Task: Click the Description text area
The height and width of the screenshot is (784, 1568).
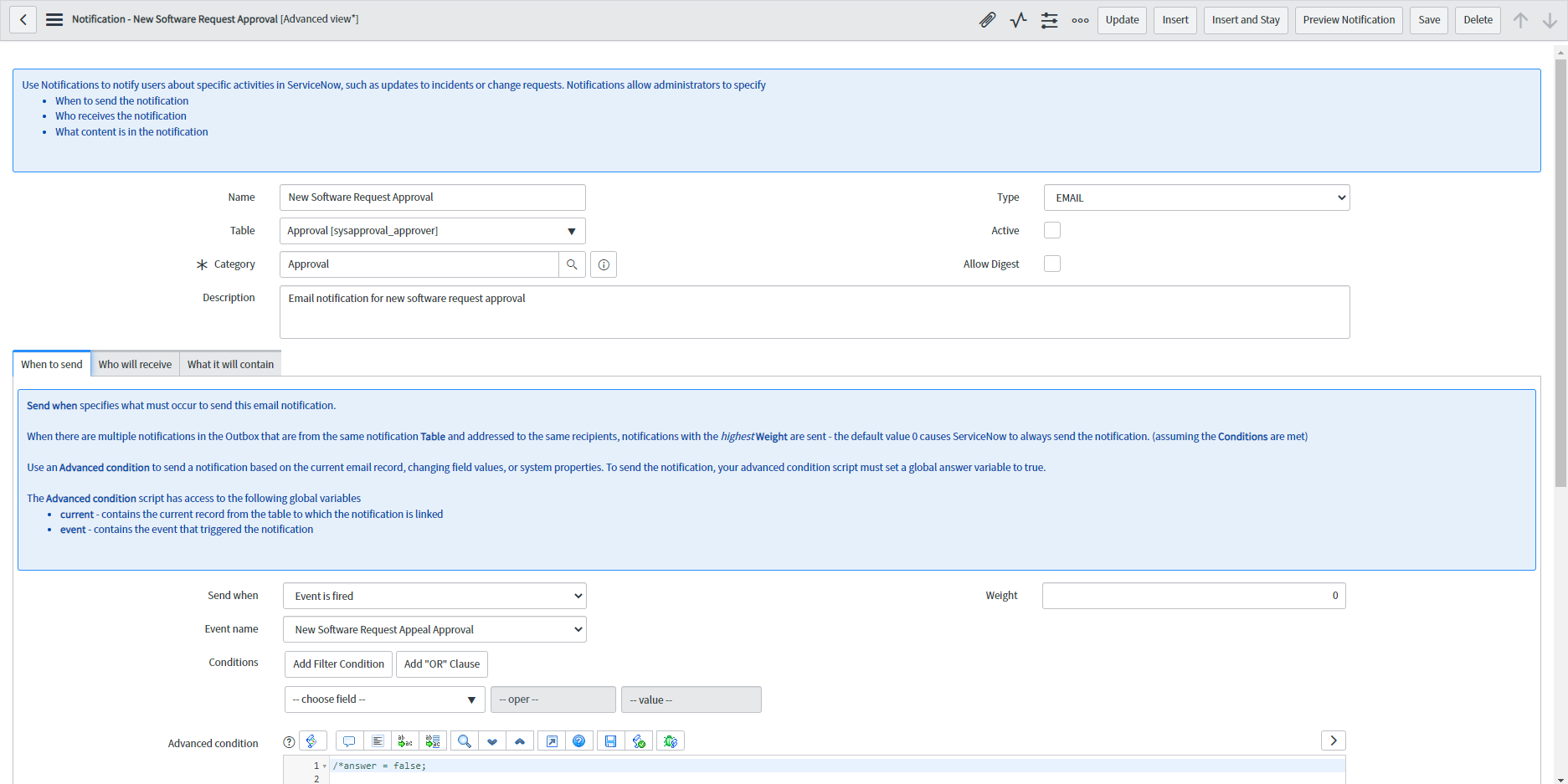Action: 815,312
